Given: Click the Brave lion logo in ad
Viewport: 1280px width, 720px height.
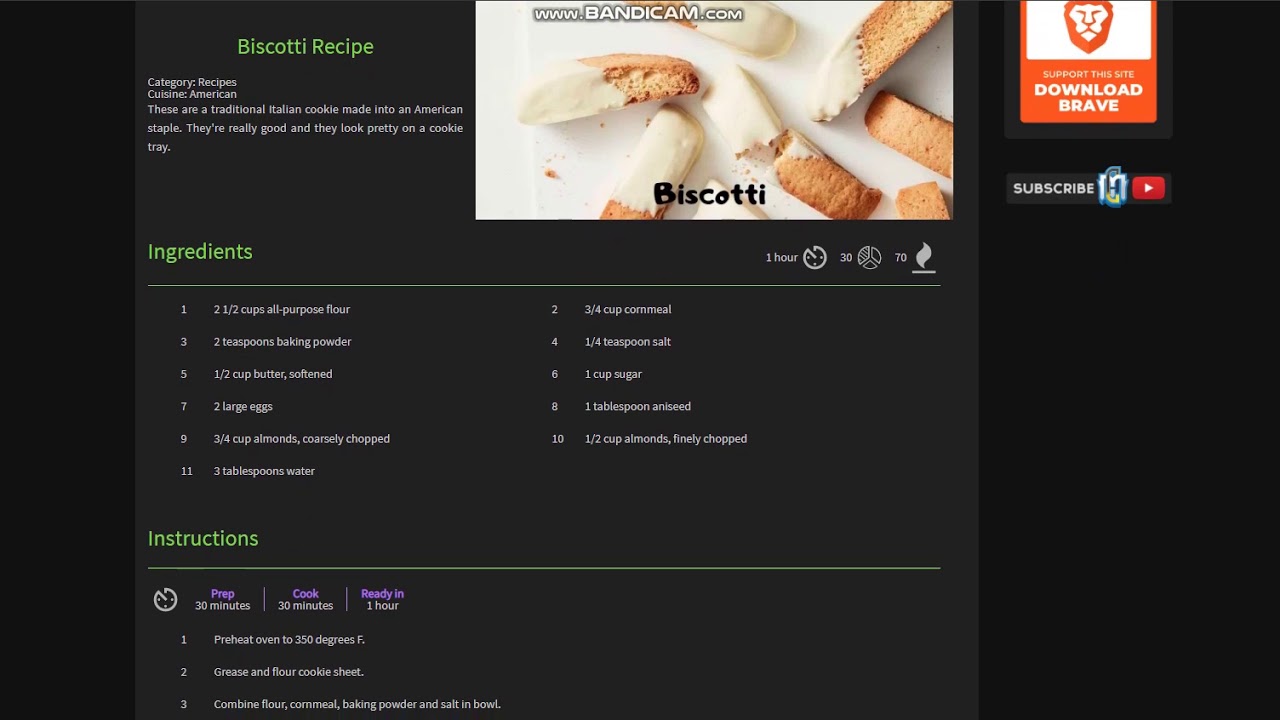Looking at the screenshot, I should (x=1088, y=27).
